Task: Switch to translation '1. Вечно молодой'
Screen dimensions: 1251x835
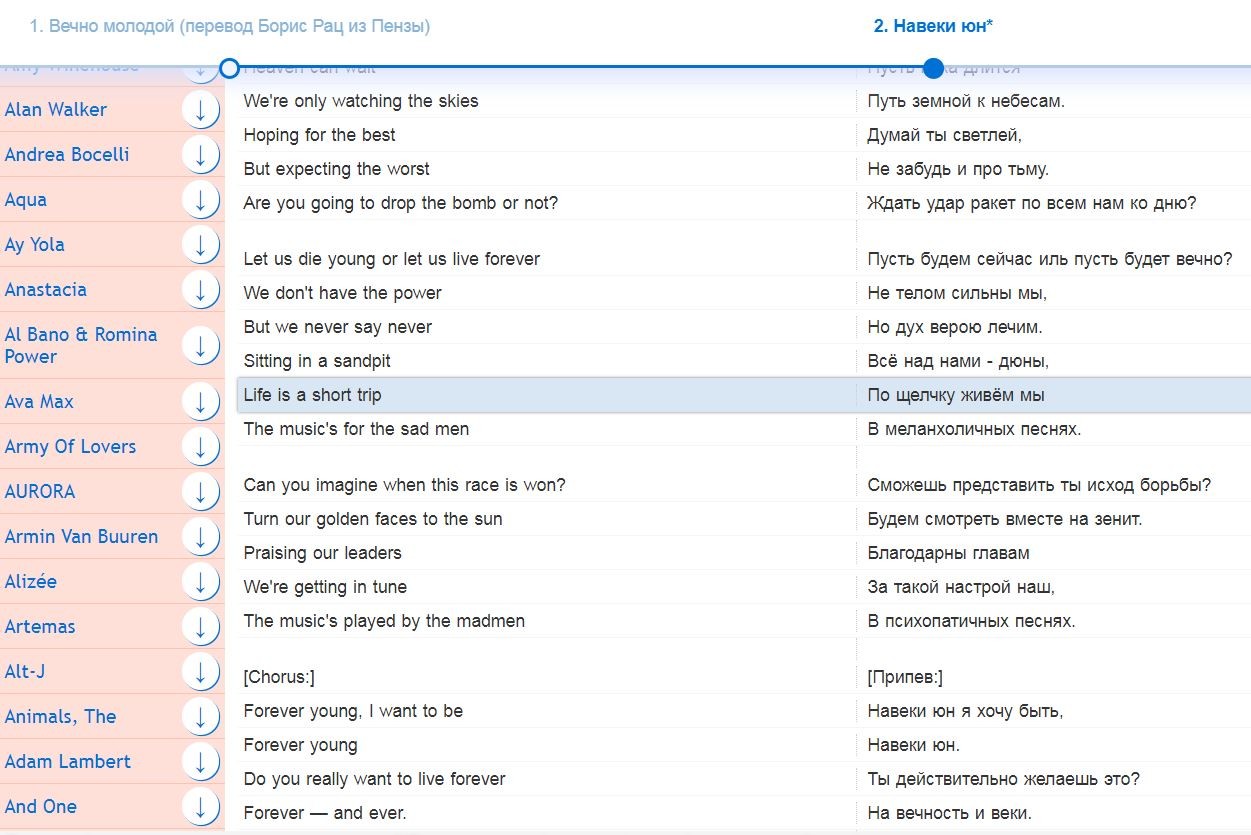Action: [229, 27]
